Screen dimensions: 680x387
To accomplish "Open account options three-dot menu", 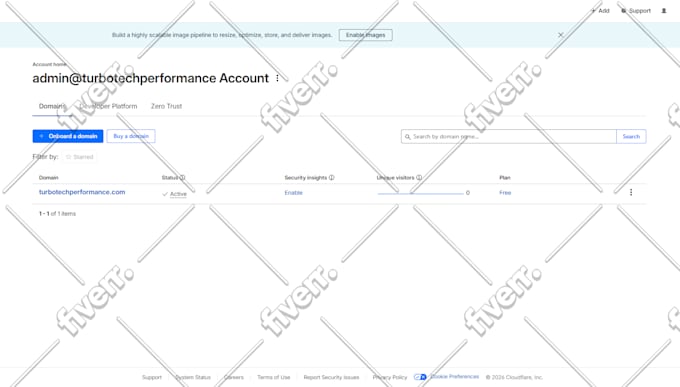I will click(278, 79).
